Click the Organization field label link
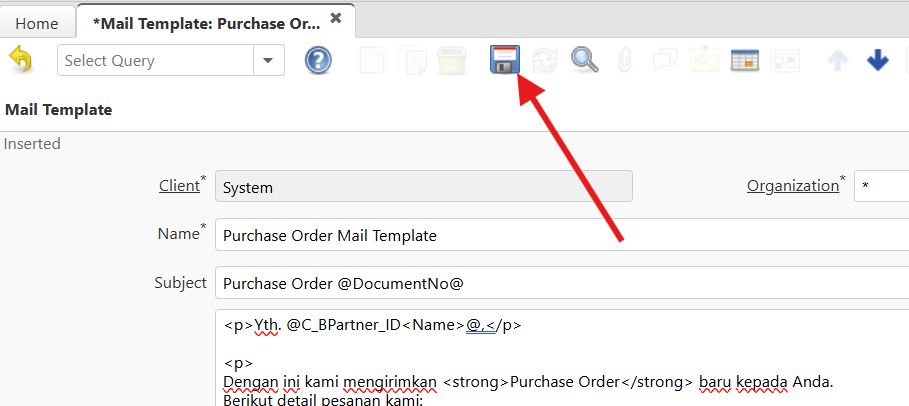The width and height of the screenshot is (909, 406). [792, 186]
